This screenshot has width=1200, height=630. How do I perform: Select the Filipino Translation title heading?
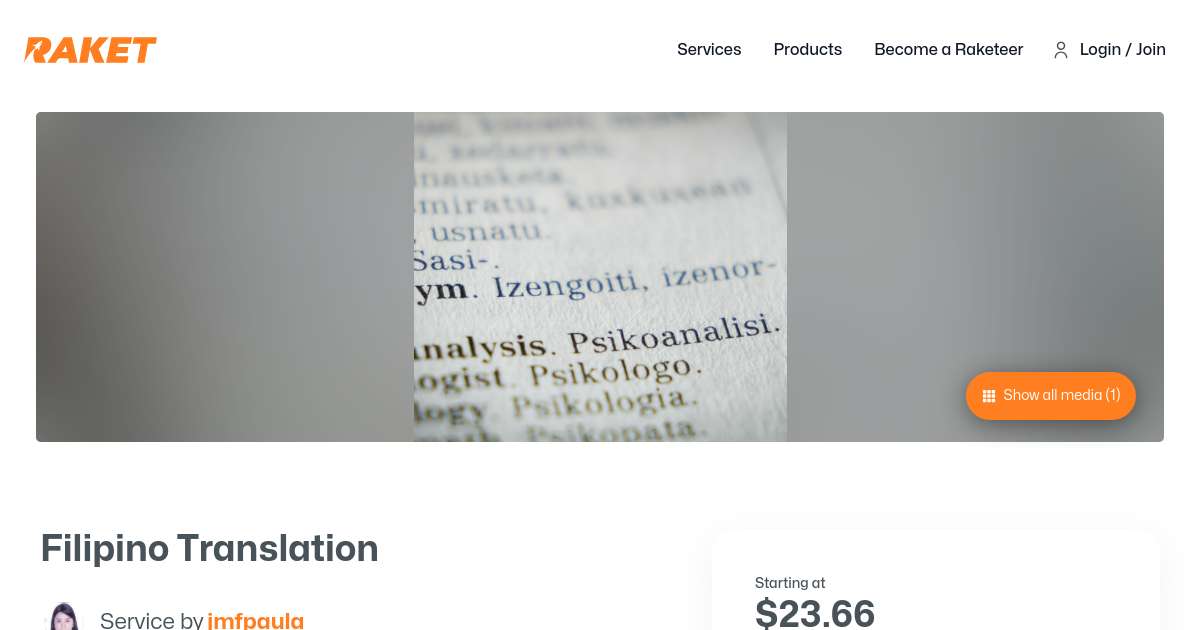pyautogui.click(x=209, y=548)
